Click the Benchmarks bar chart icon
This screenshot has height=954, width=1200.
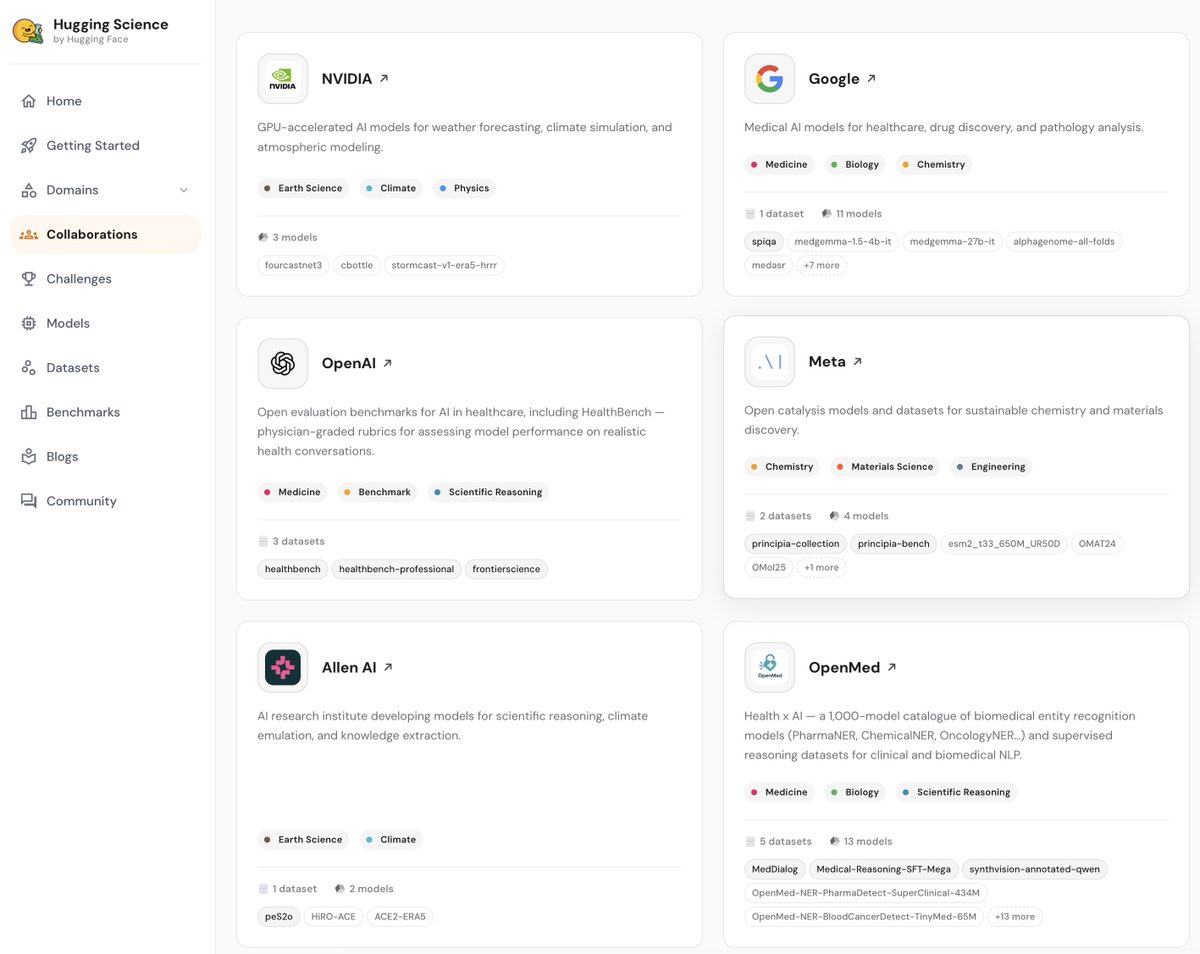(28, 412)
